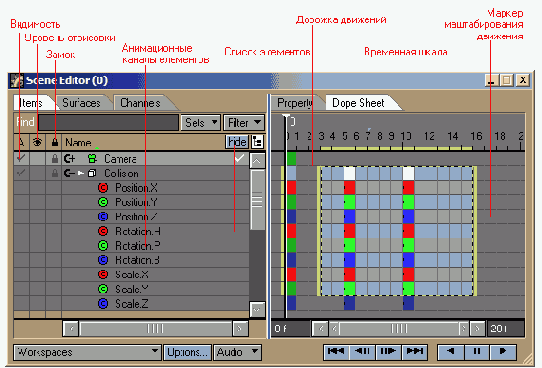Click the lock column header icon

tap(55, 142)
